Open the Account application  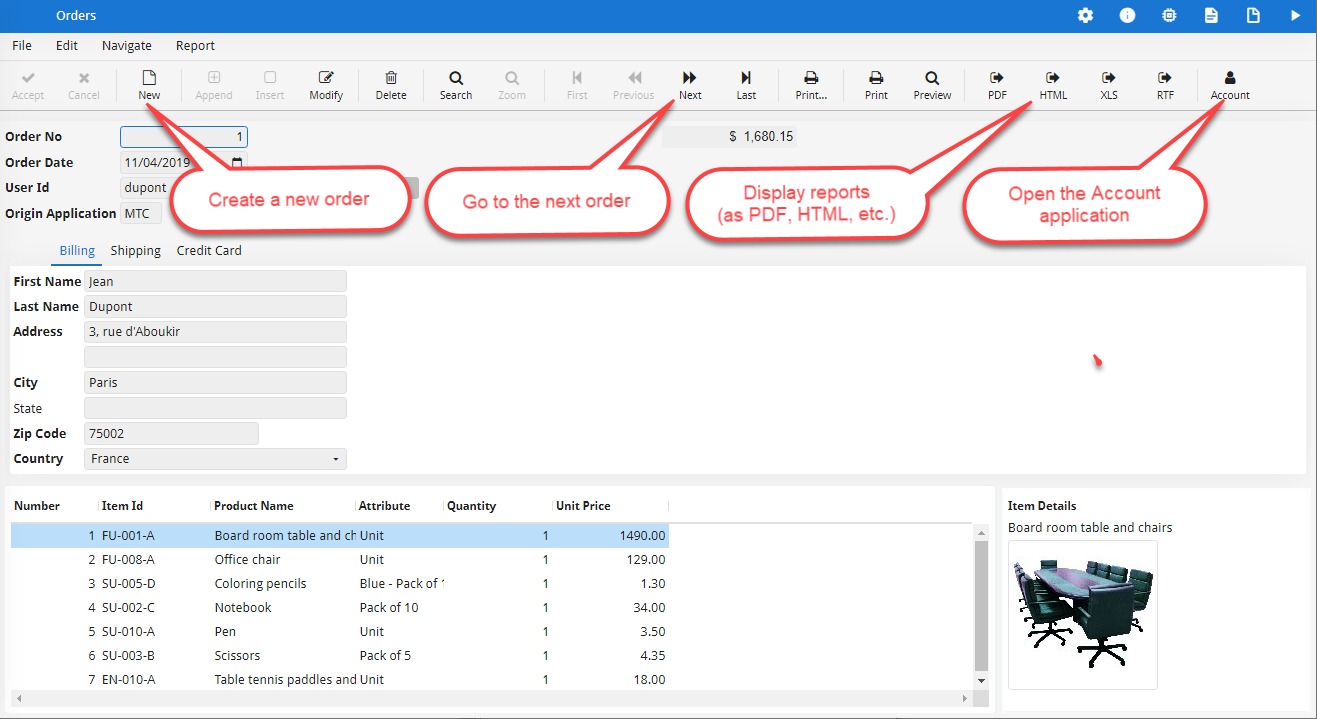click(1229, 85)
